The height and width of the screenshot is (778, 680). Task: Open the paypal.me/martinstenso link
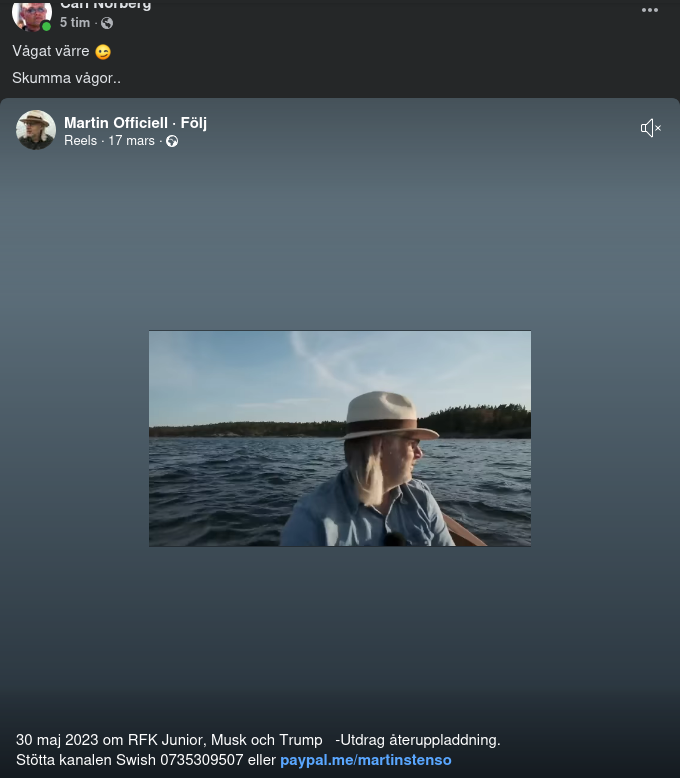pos(365,760)
